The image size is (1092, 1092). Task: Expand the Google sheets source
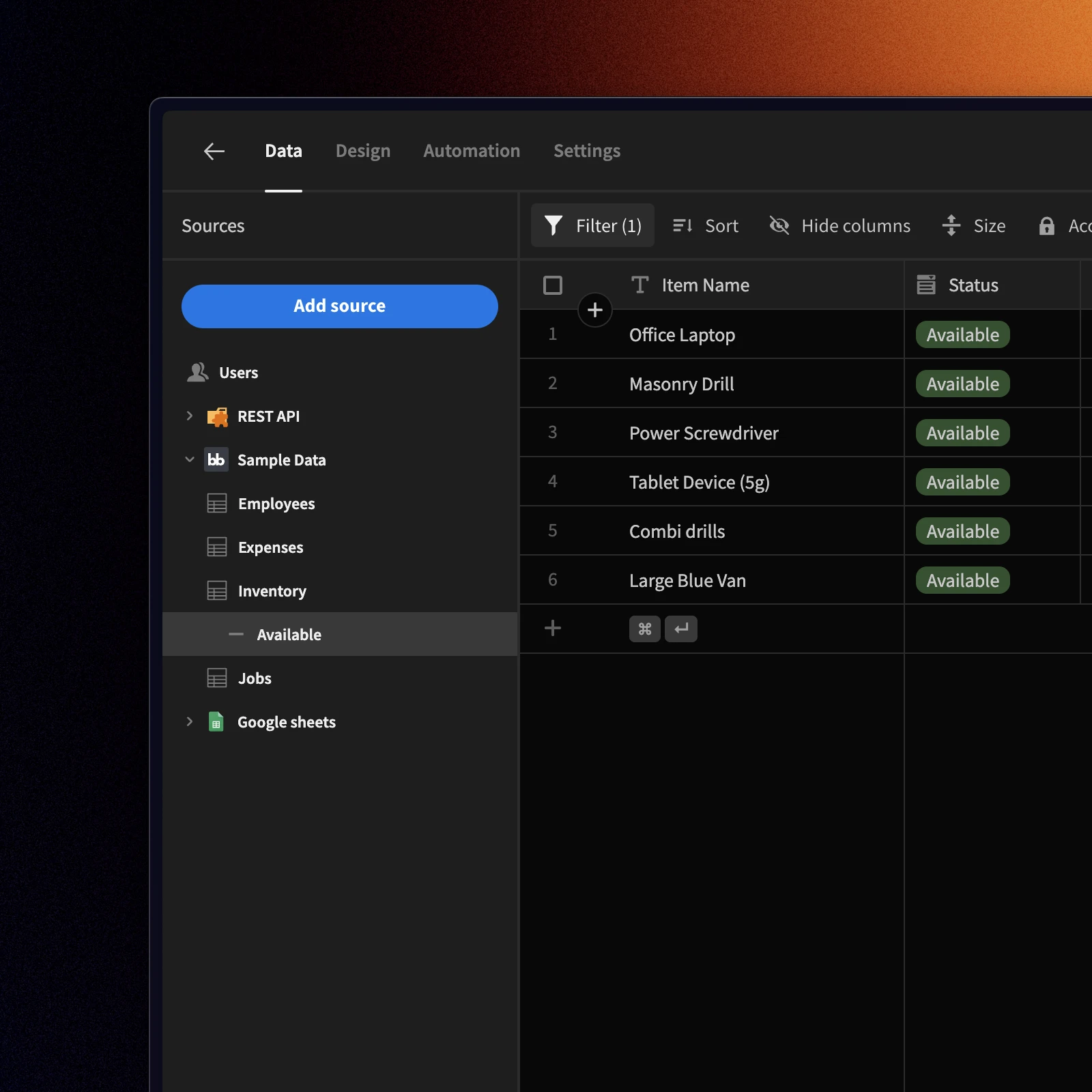pos(190,721)
